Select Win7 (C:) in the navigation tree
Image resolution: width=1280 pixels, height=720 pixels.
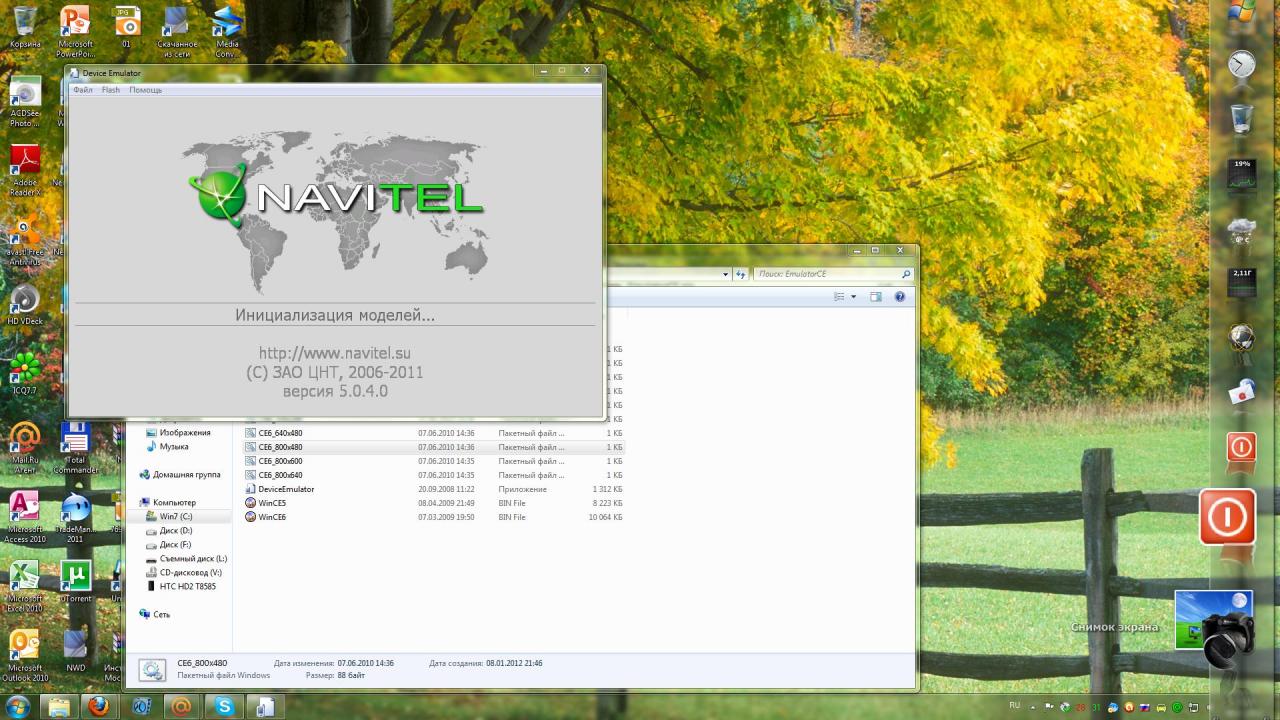click(x=175, y=517)
